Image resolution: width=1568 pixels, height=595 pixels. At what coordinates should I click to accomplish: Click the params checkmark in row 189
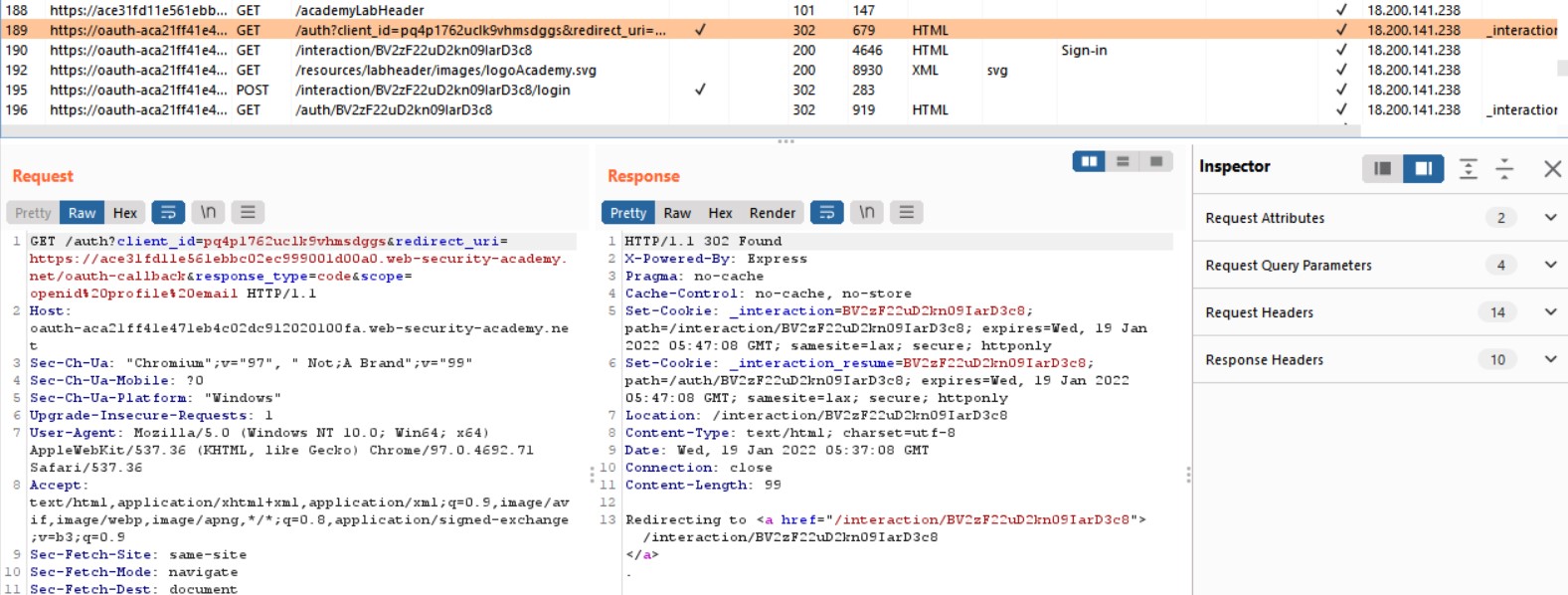[x=700, y=30]
